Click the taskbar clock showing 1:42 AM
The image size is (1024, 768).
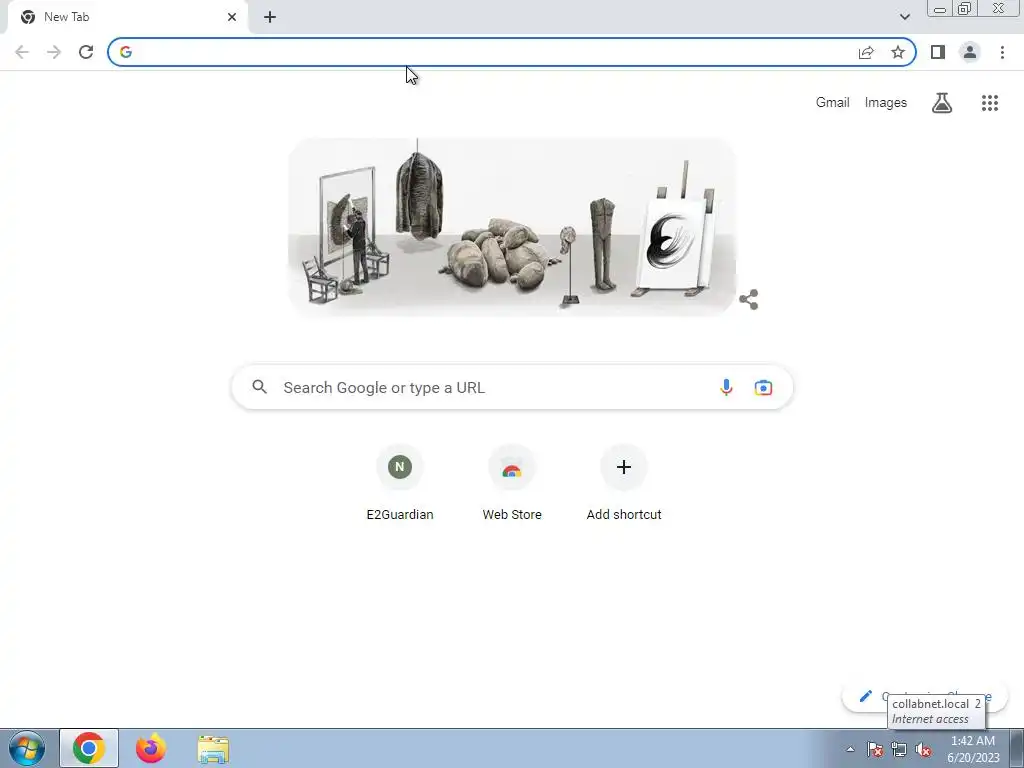(x=973, y=749)
